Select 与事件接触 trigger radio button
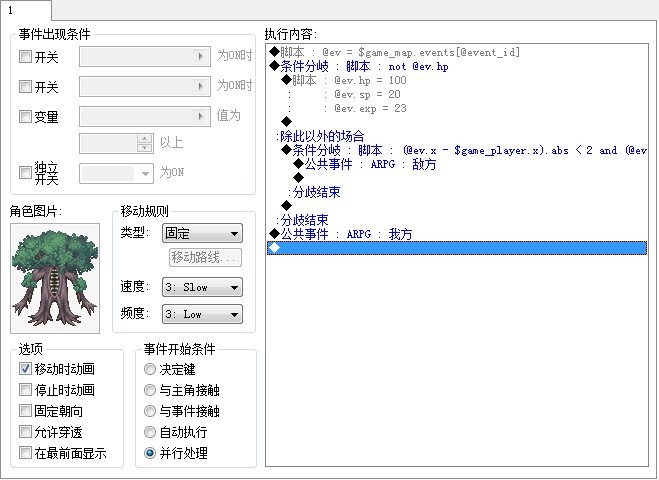 pos(150,411)
